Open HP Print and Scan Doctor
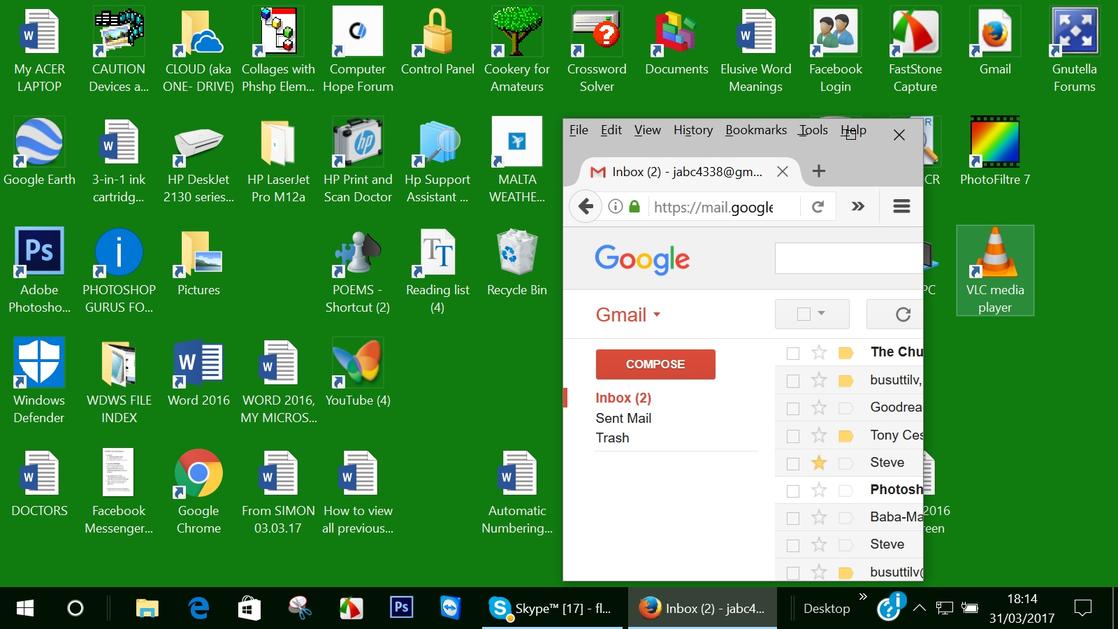Screen dimensions: 1118x629 357,160
